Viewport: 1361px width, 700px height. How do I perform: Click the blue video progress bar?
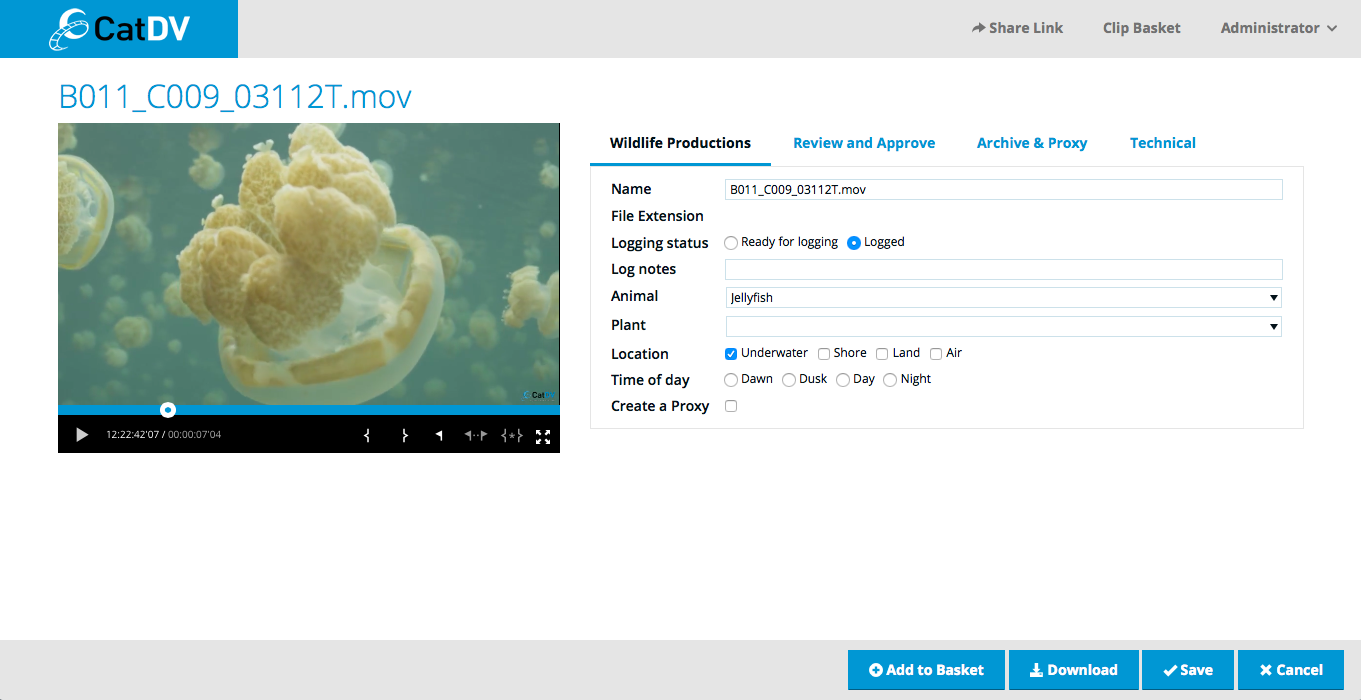(x=309, y=410)
